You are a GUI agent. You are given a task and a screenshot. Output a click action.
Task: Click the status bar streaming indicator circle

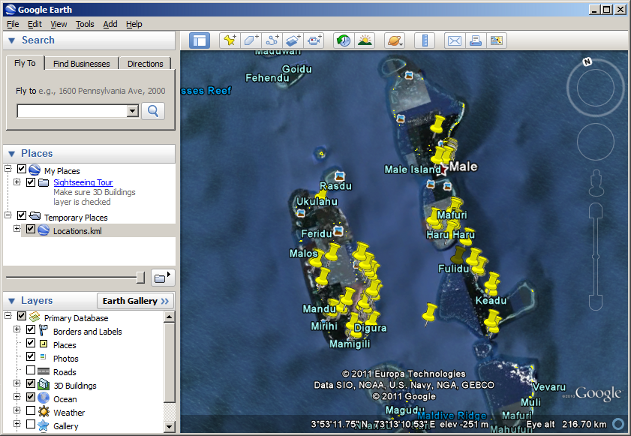(618, 424)
